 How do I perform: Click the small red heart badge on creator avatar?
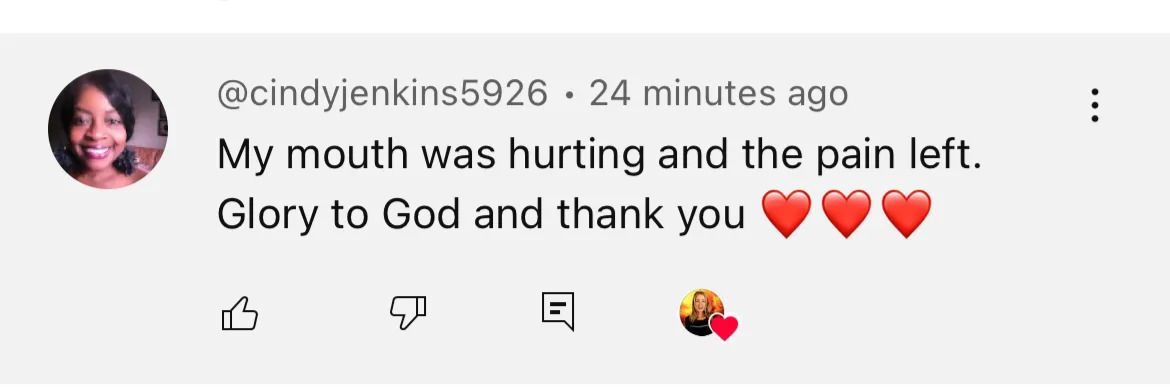[723, 327]
